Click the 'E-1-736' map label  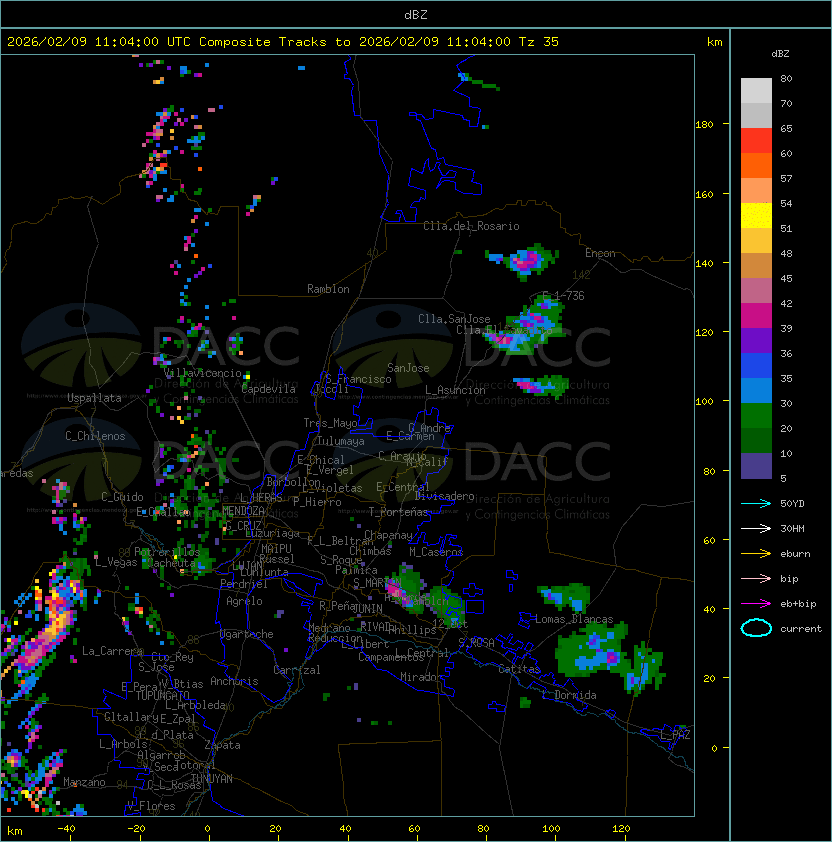click(x=563, y=296)
